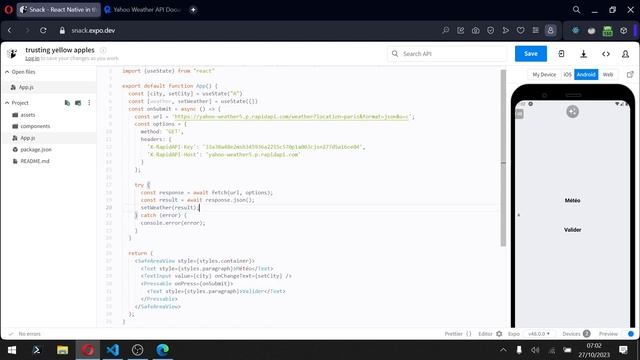The image size is (640, 360).
Task: Click Prettier format code button
Action: (458, 333)
